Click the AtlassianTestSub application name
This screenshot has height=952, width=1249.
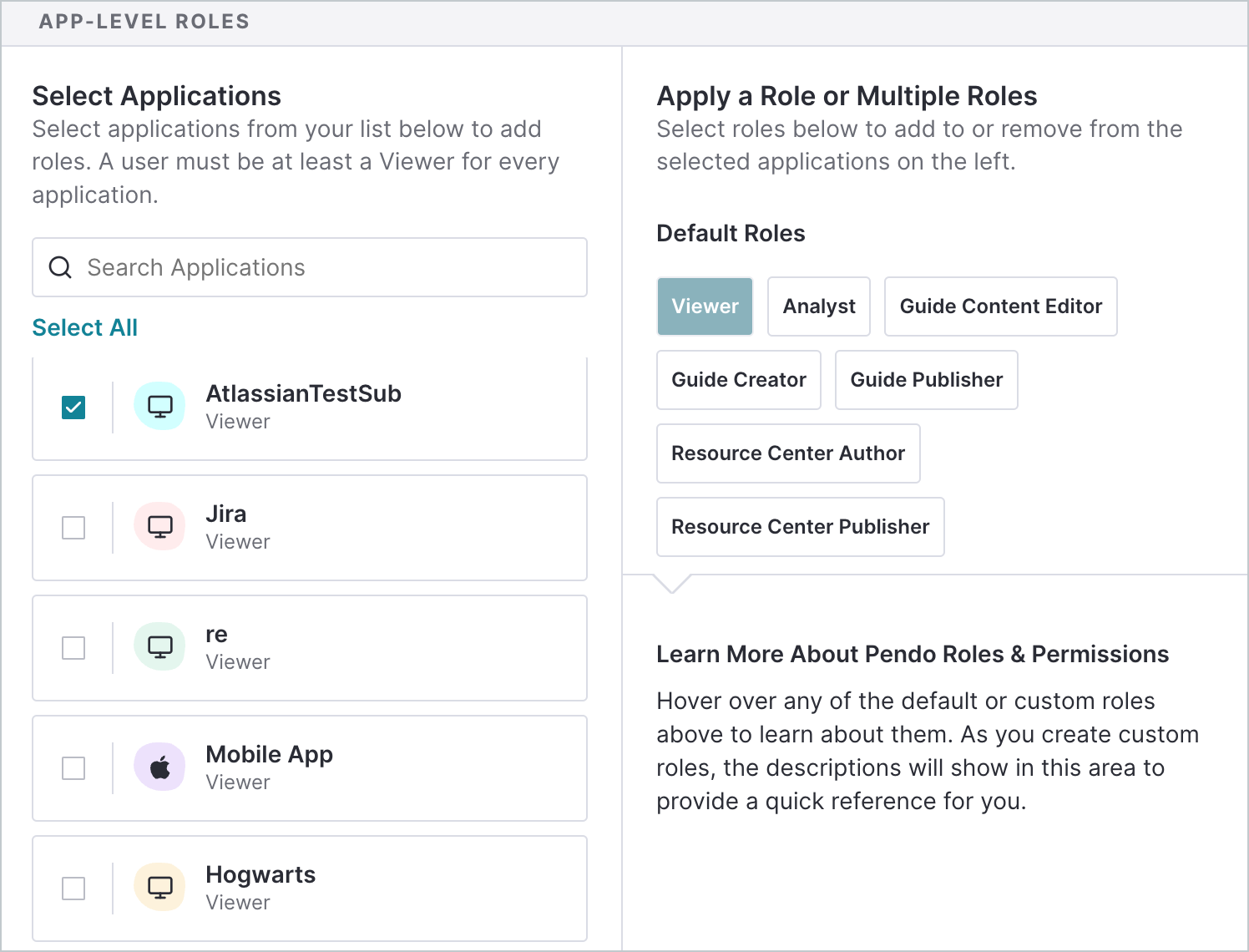[x=304, y=393]
